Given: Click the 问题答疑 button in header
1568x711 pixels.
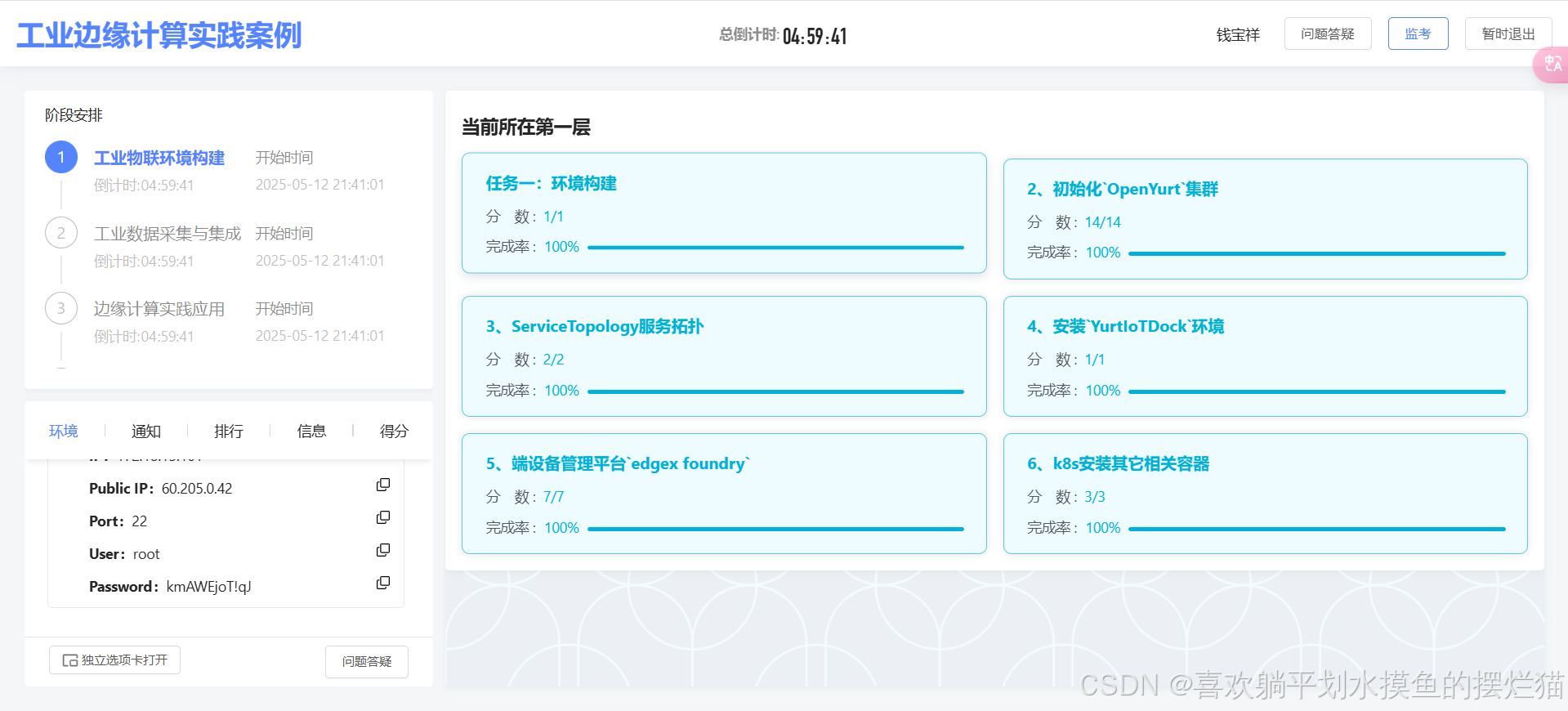Looking at the screenshot, I should (1328, 34).
